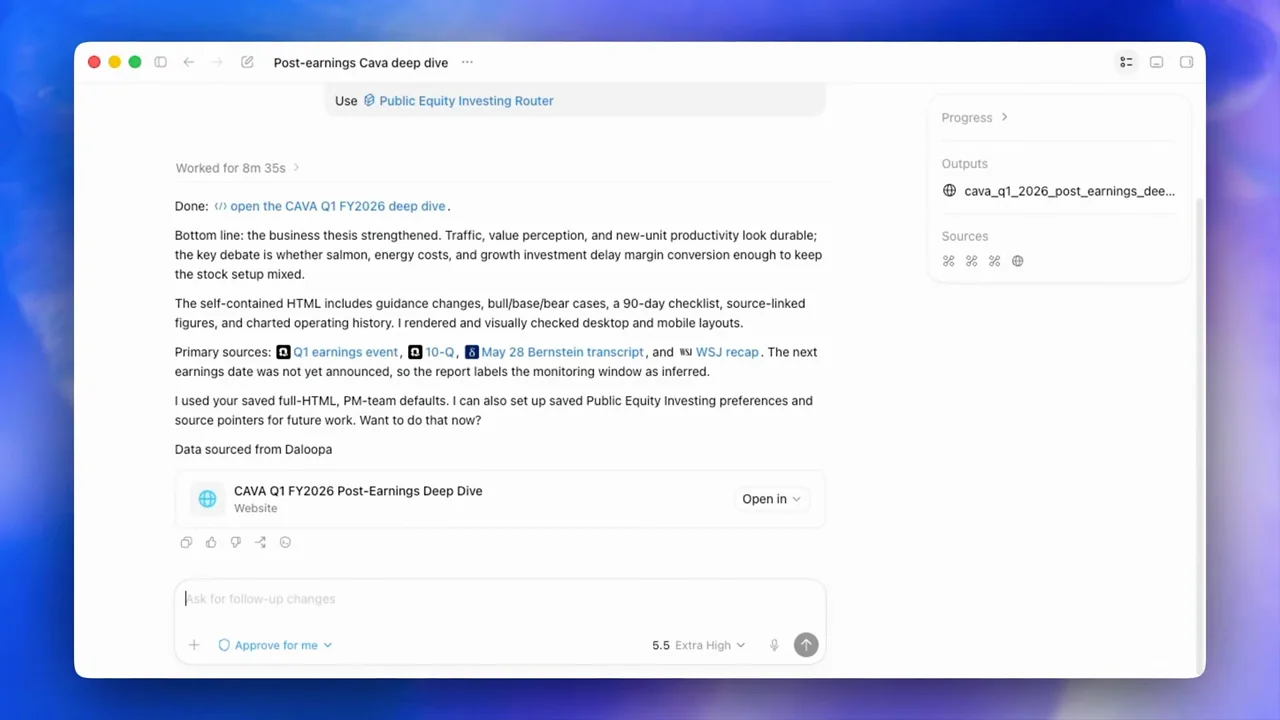The height and width of the screenshot is (720, 1280).
Task: Open the three-dot menu beside the title
Action: (x=467, y=62)
